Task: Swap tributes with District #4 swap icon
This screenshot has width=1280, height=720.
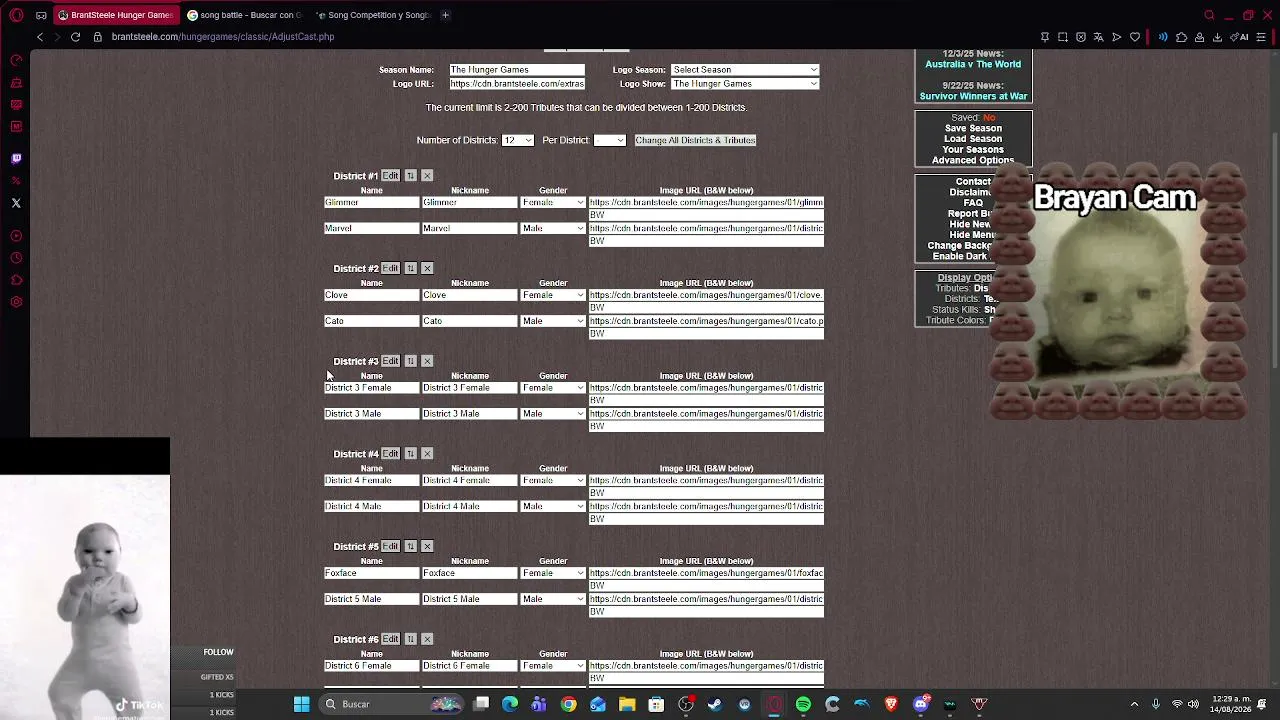Action: click(x=410, y=454)
